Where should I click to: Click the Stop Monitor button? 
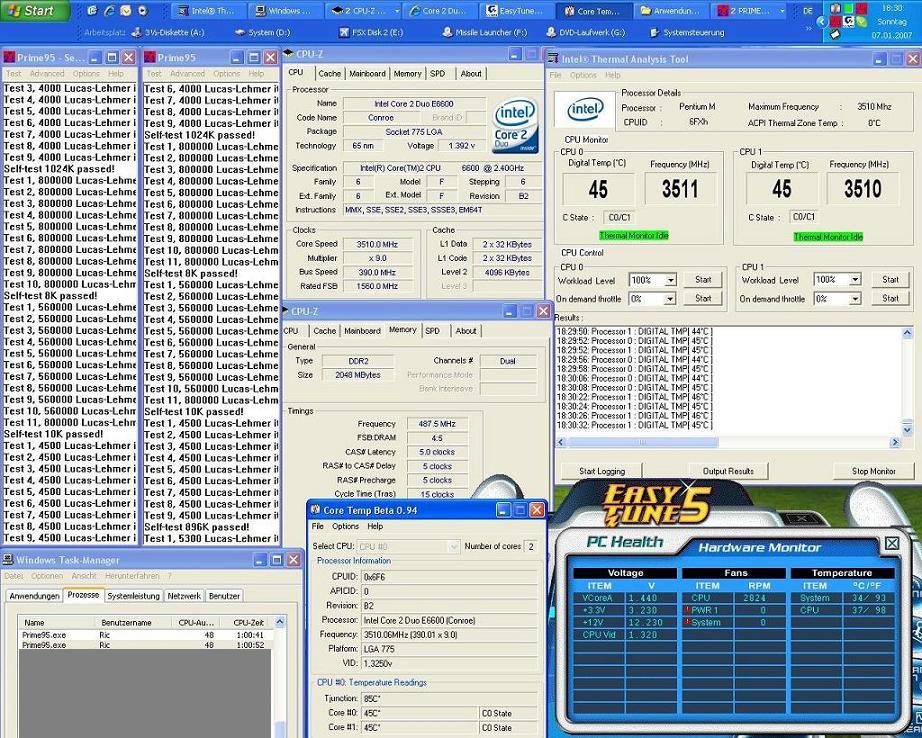[x=873, y=471]
